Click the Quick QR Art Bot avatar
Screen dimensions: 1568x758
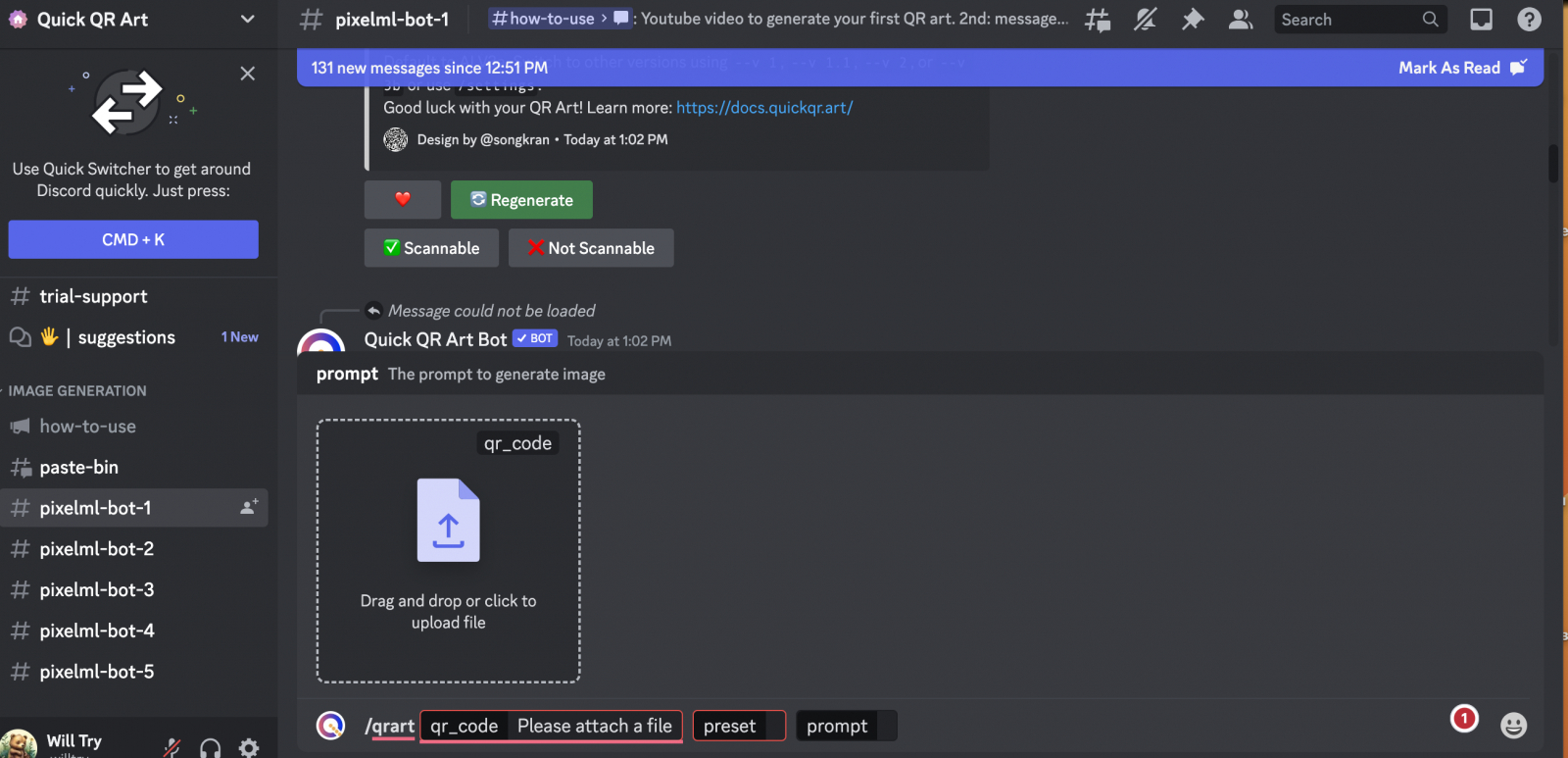(x=320, y=340)
